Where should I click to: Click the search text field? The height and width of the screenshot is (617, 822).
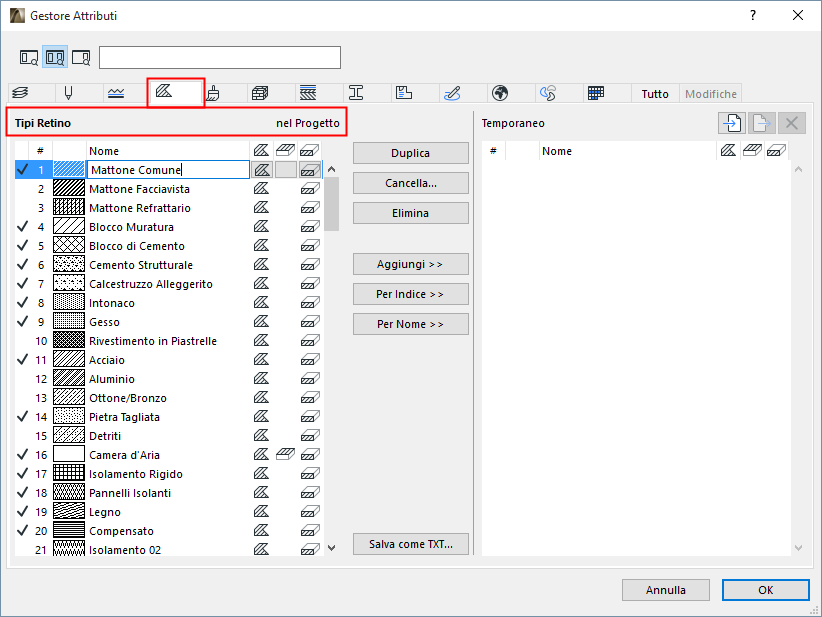pos(220,57)
